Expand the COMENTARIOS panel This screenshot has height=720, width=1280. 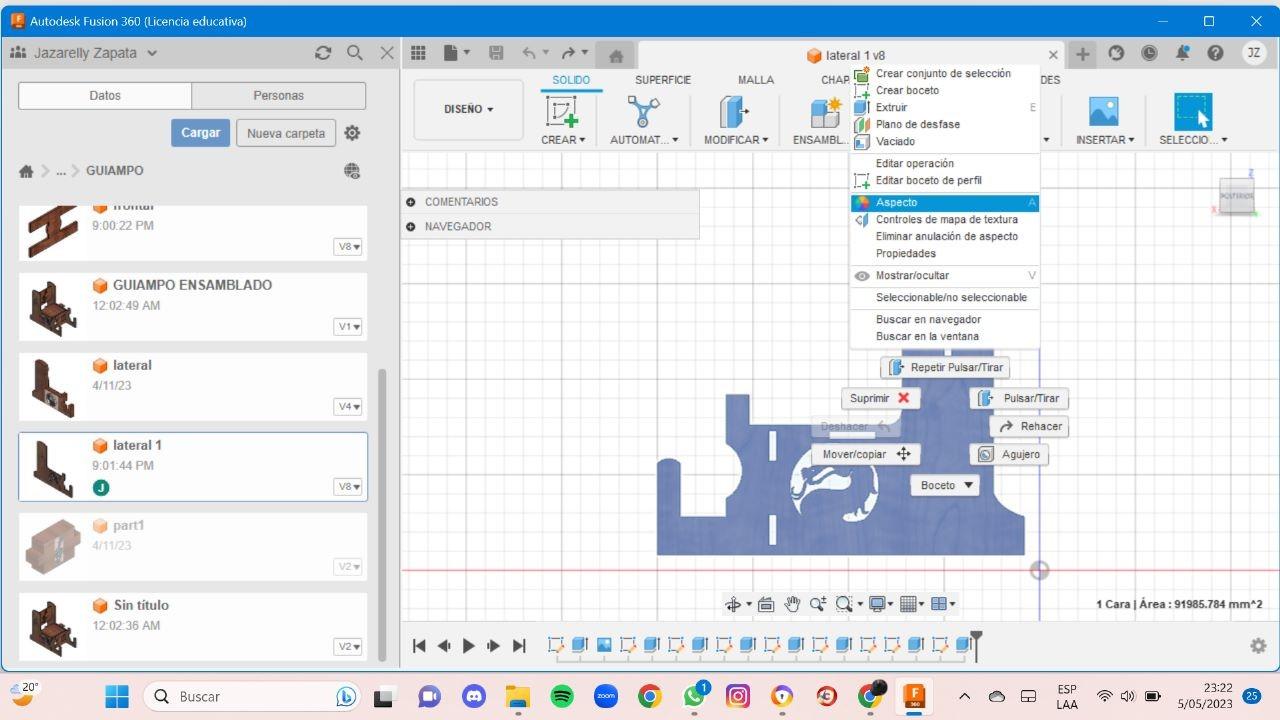coord(411,202)
